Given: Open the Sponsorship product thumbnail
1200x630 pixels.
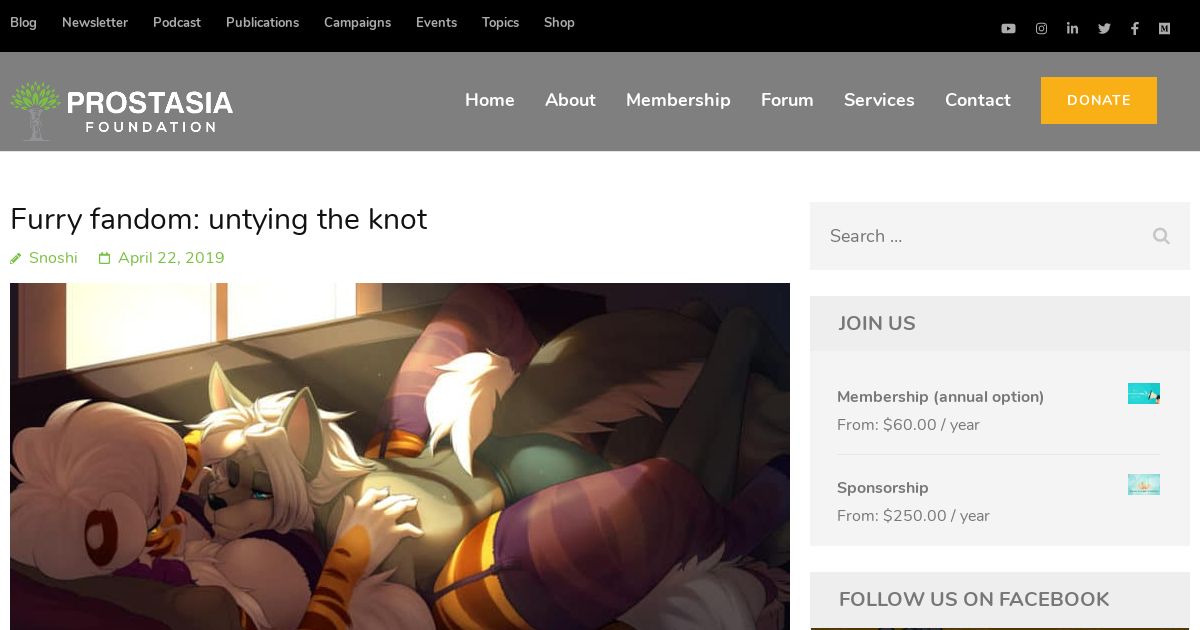Looking at the screenshot, I should (x=1144, y=484).
